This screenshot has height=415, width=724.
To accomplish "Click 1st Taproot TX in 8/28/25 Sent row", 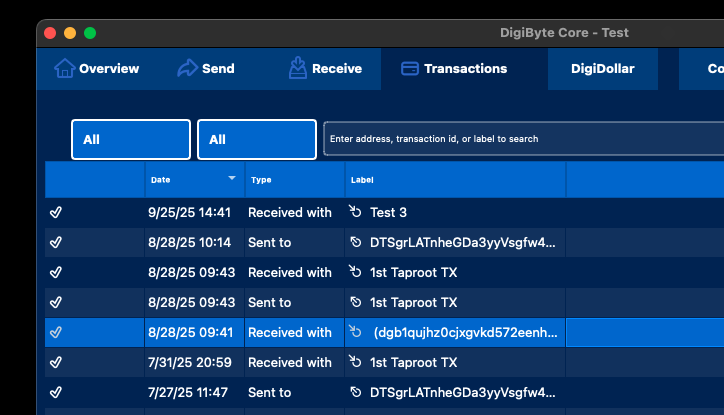I will (x=414, y=302).
